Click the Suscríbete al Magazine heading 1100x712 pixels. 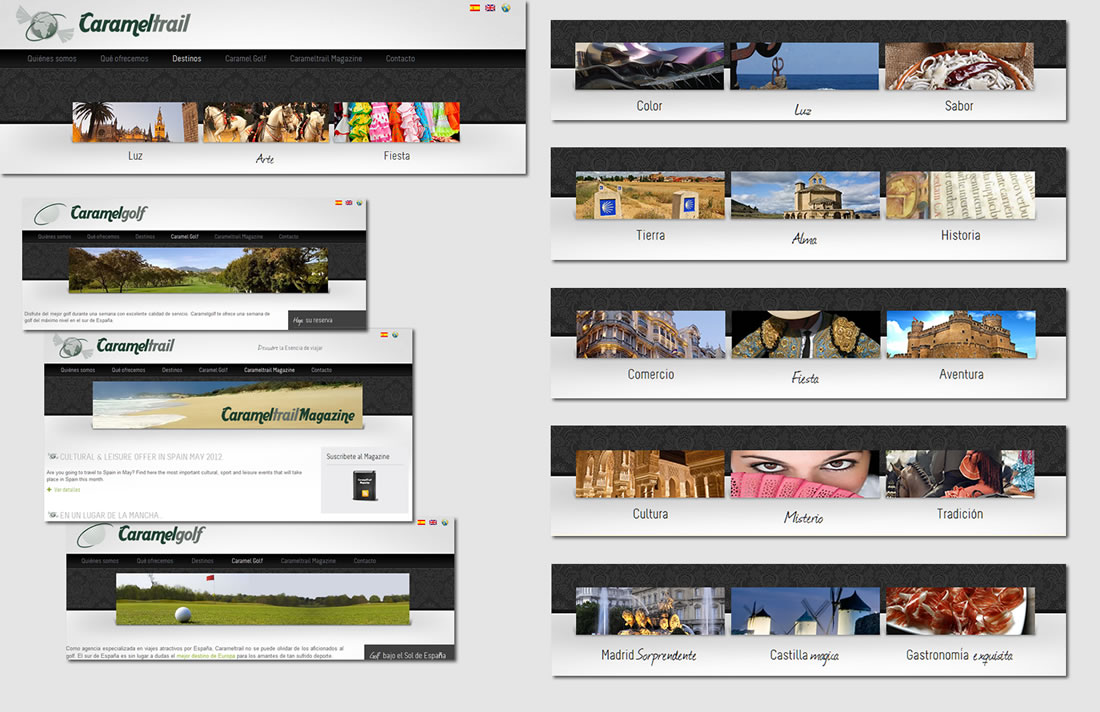[x=358, y=456]
